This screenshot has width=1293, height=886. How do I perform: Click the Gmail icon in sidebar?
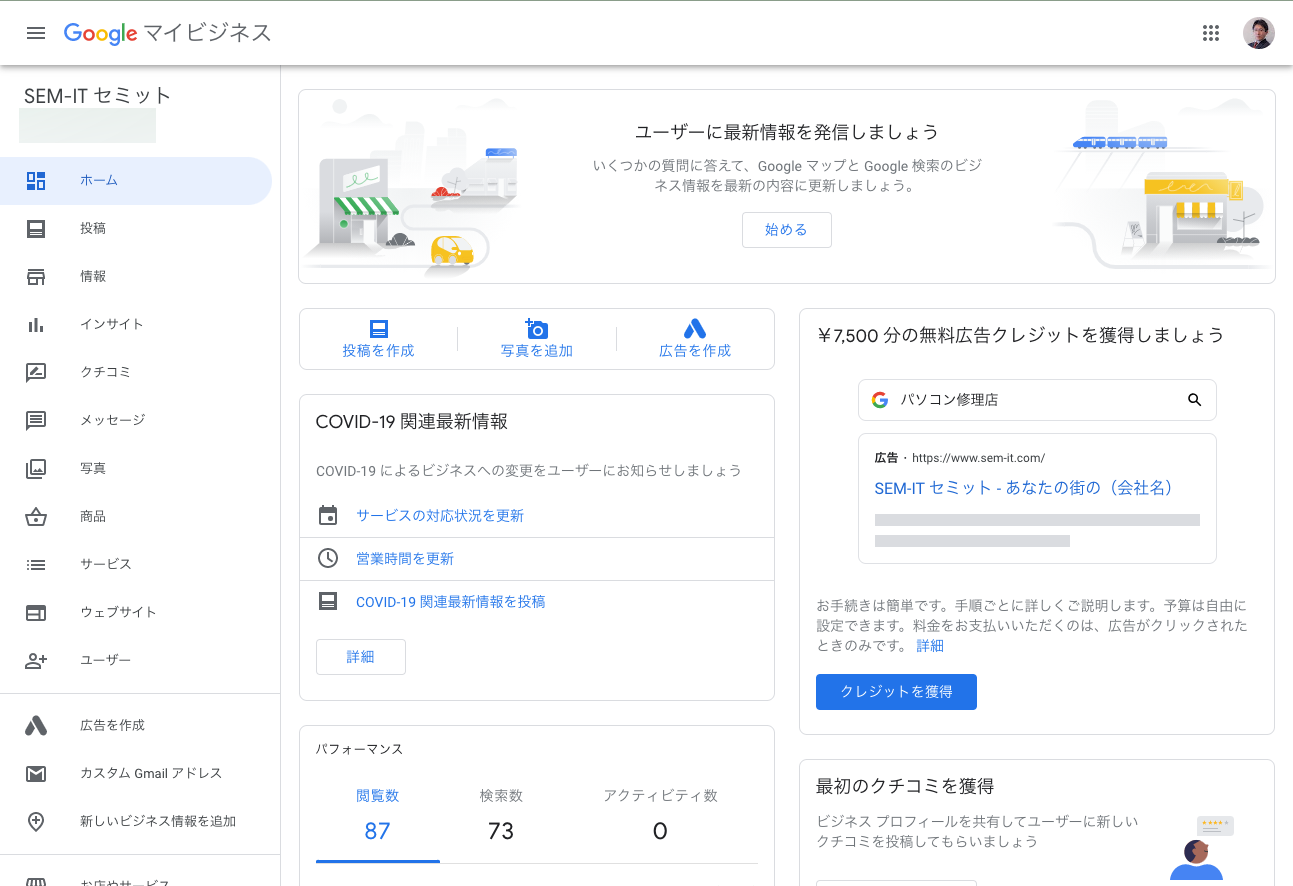pyautogui.click(x=36, y=774)
